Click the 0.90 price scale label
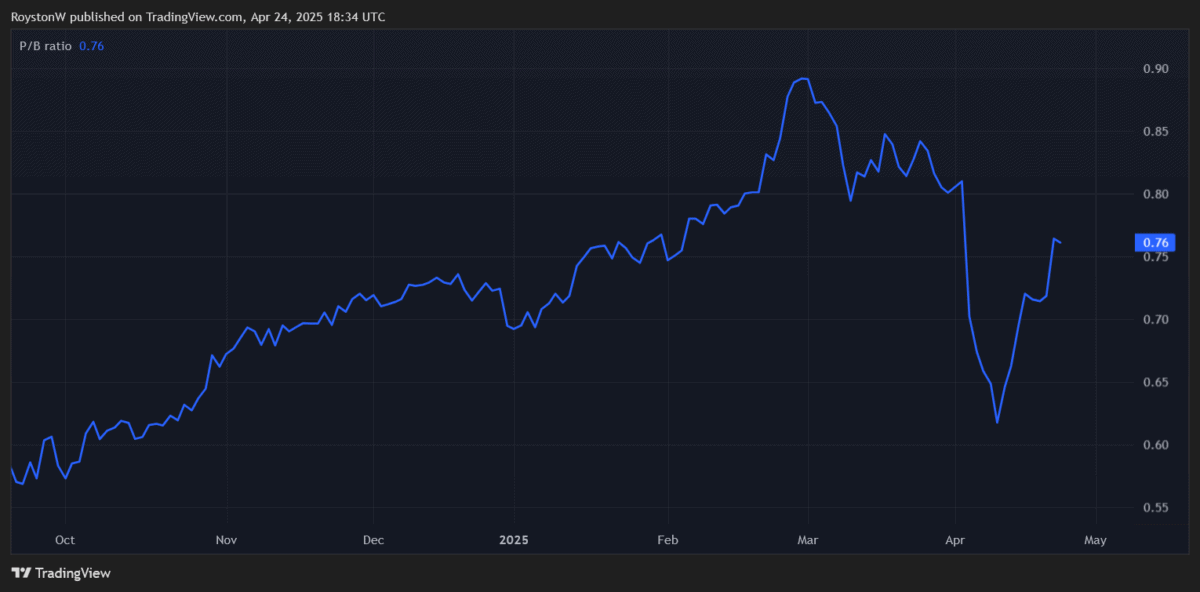The width and height of the screenshot is (1200, 592). point(1155,69)
